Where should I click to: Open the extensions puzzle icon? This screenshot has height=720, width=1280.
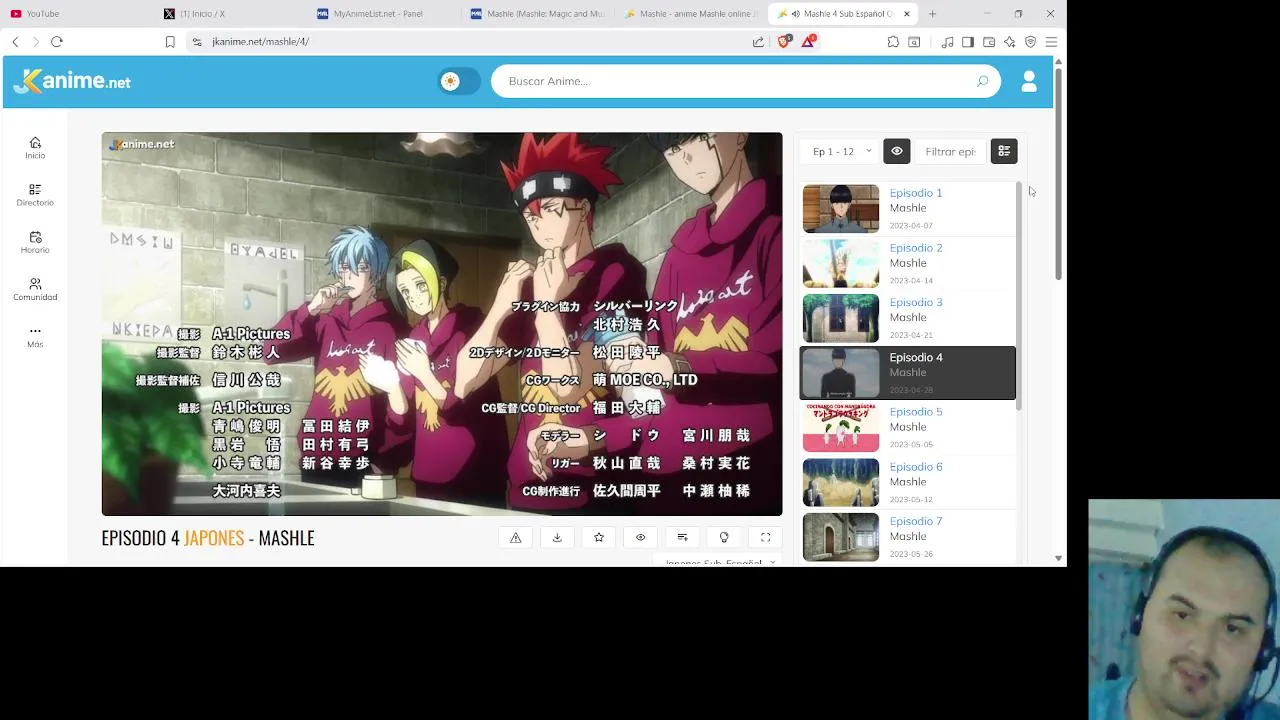coord(893,42)
